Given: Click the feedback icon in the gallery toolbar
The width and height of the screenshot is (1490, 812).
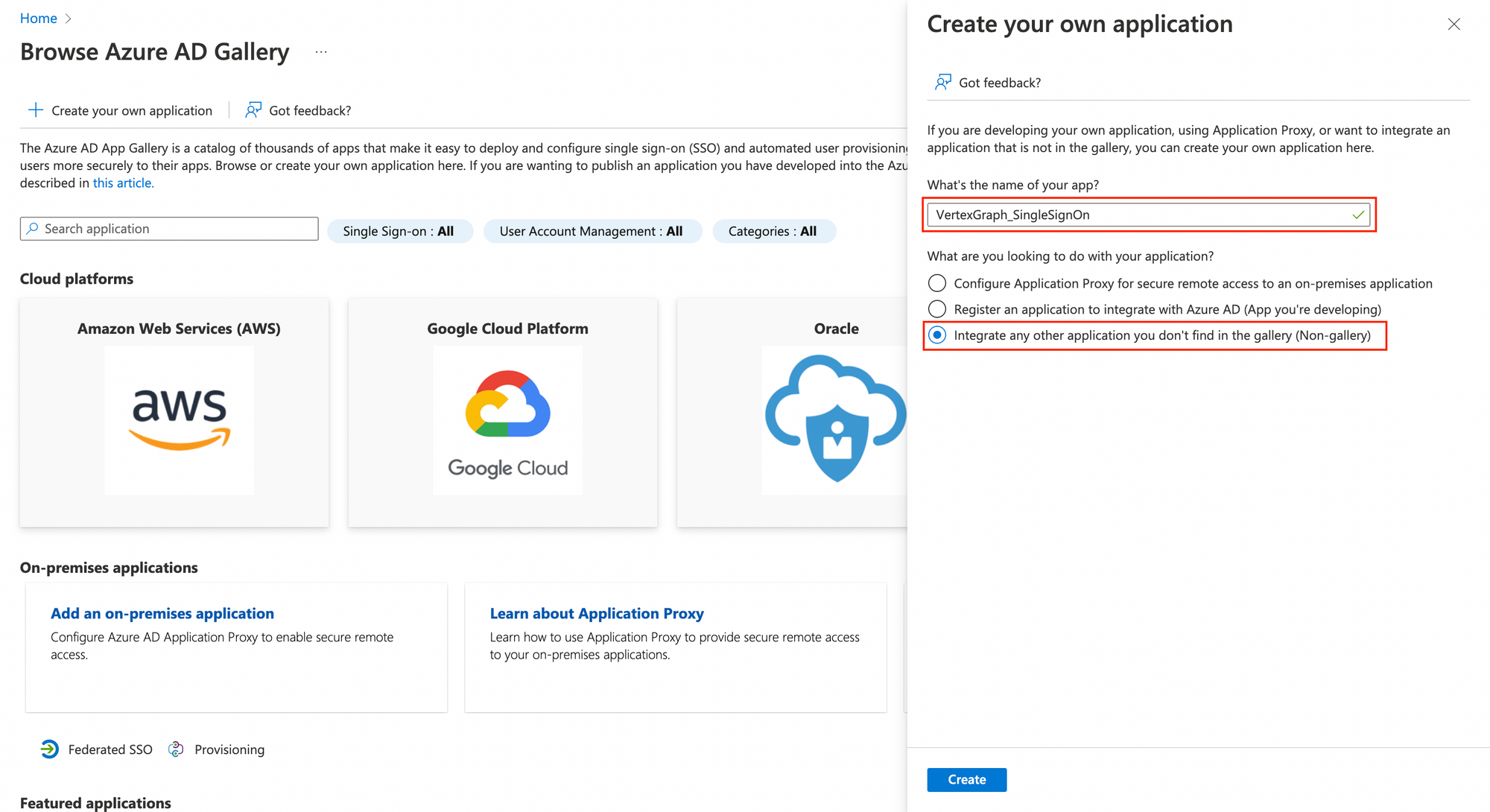Looking at the screenshot, I should point(253,110).
